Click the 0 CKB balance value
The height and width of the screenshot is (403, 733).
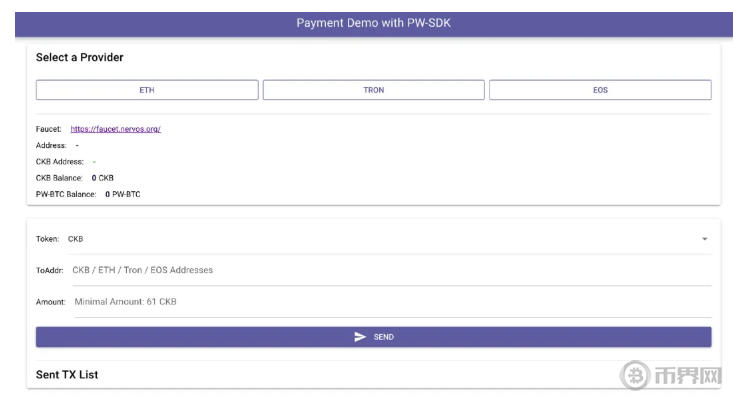click(x=103, y=177)
